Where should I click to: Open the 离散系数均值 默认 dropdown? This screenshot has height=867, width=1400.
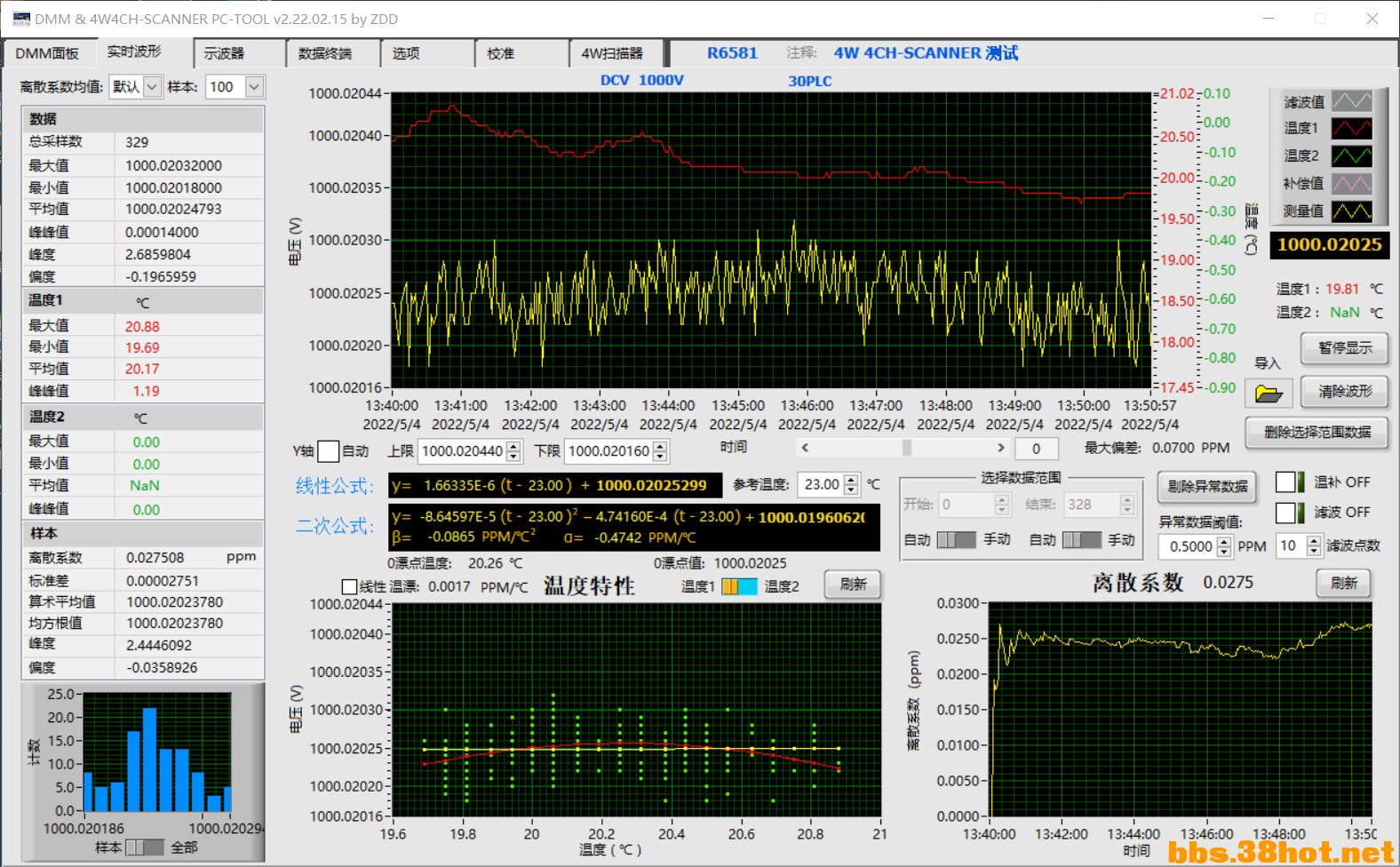point(152,86)
